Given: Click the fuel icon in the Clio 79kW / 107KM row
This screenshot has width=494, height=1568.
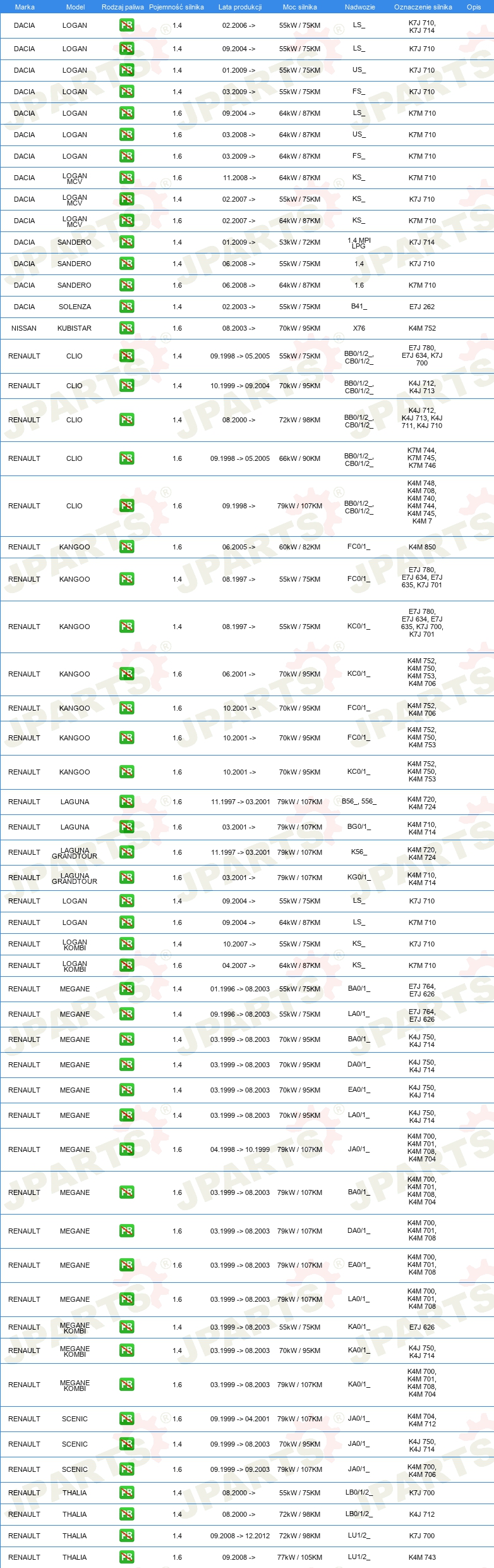Looking at the screenshot, I should click(126, 505).
